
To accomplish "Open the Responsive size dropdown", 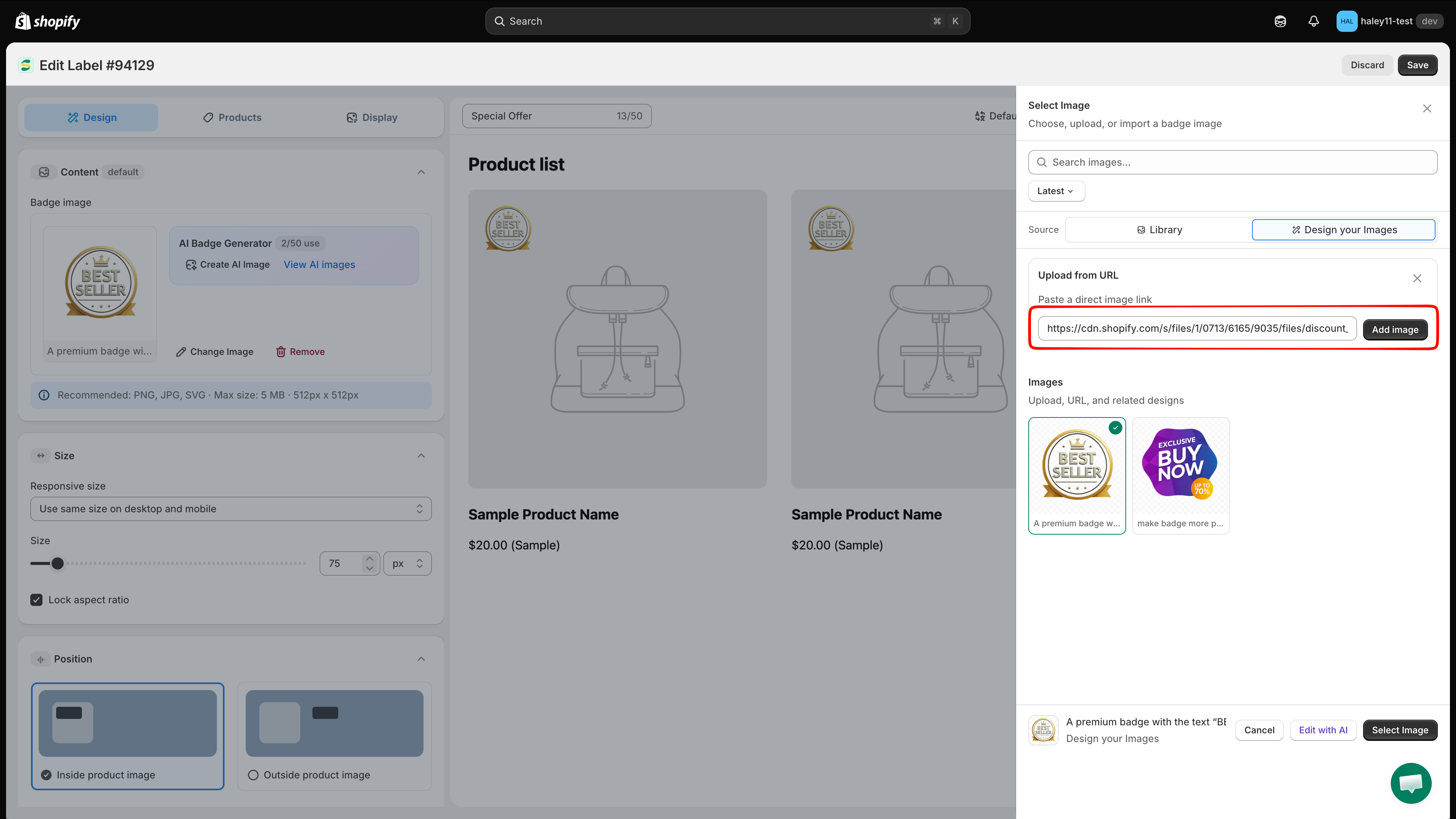I will pos(231,508).
